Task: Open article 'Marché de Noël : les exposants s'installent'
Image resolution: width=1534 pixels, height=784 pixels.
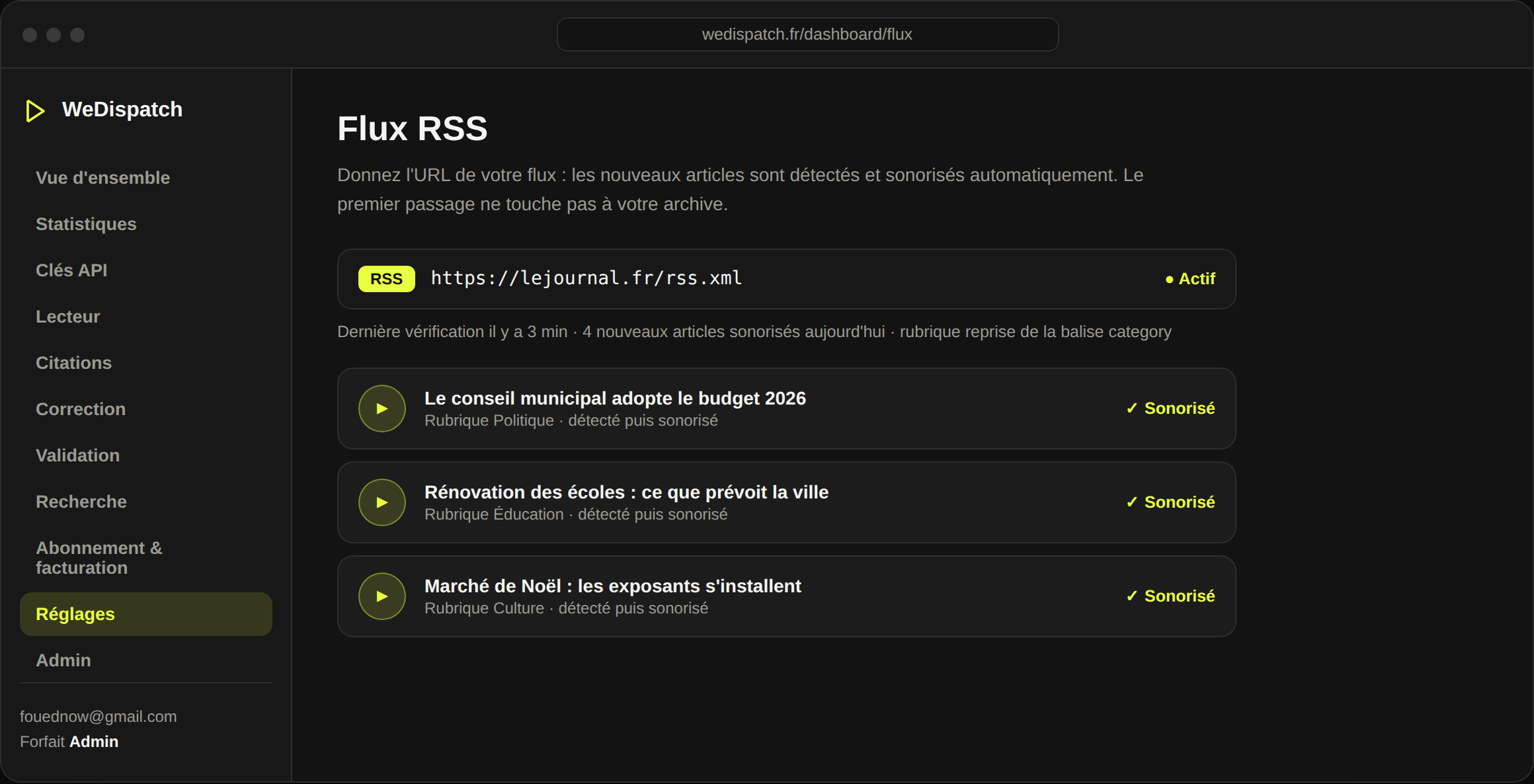Action: [x=613, y=586]
